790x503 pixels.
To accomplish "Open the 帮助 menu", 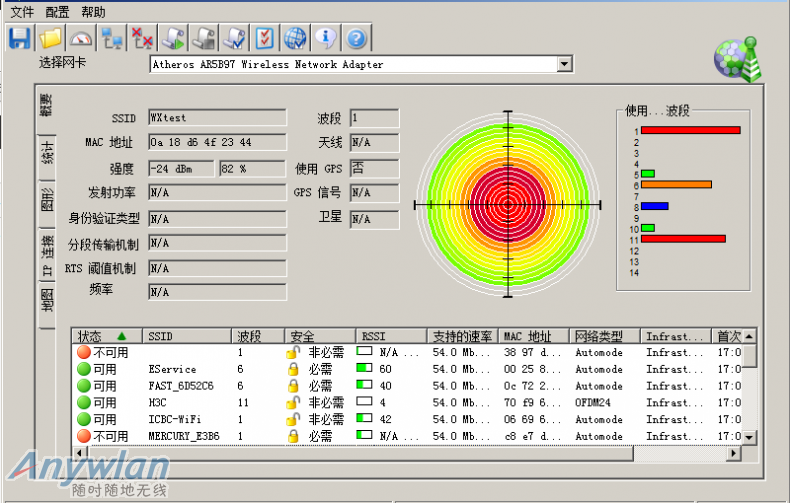I will [93, 12].
